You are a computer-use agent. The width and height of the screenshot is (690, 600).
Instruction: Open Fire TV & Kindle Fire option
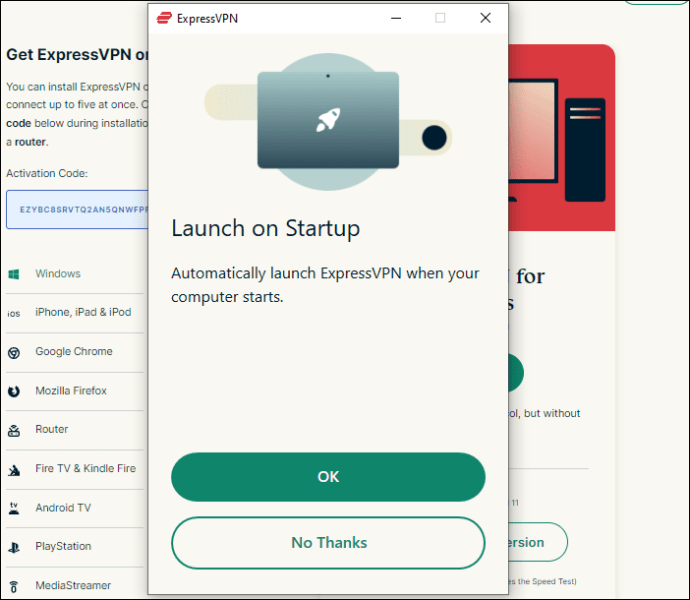pos(85,468)
